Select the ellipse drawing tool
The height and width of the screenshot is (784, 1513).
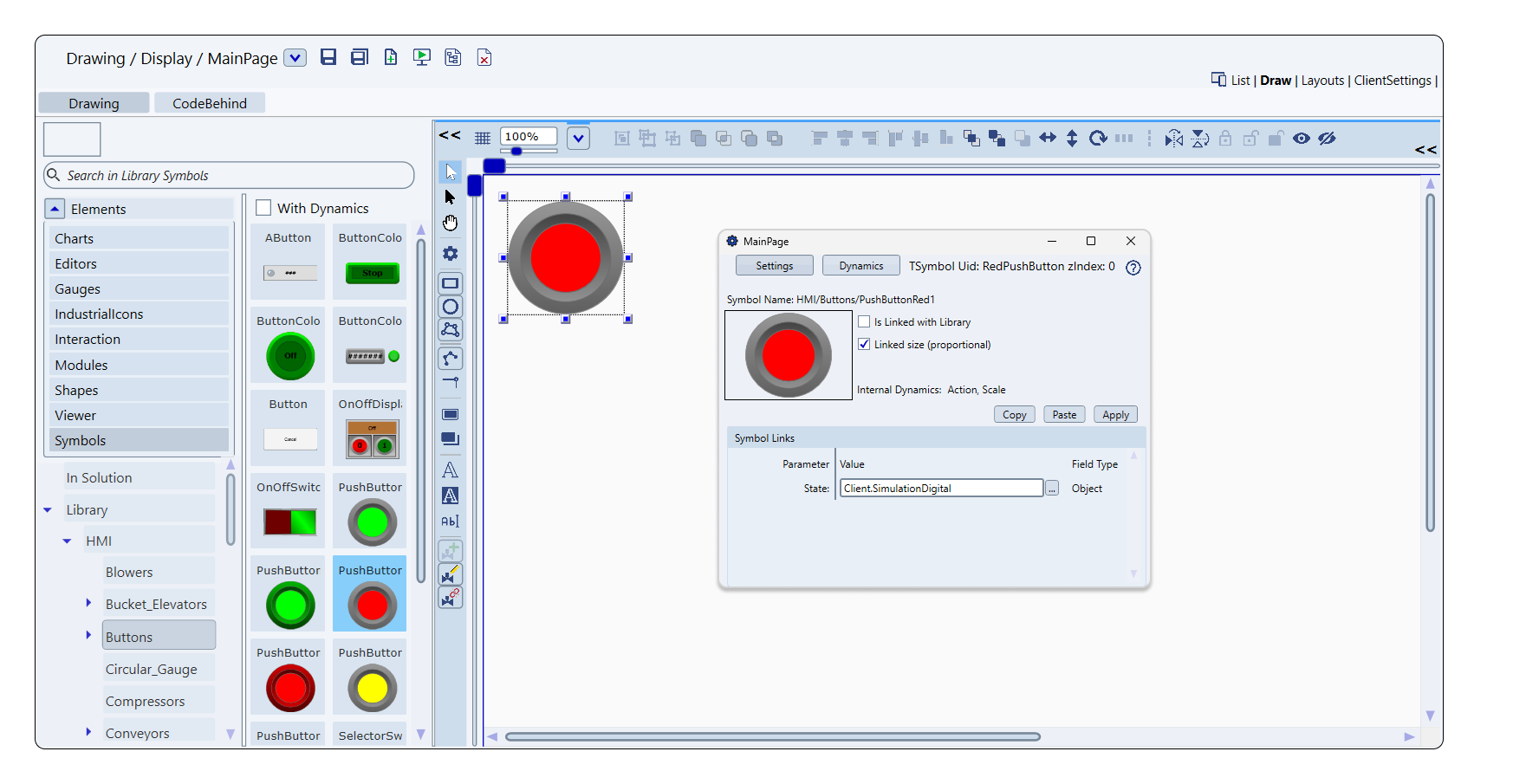point(451,307)
